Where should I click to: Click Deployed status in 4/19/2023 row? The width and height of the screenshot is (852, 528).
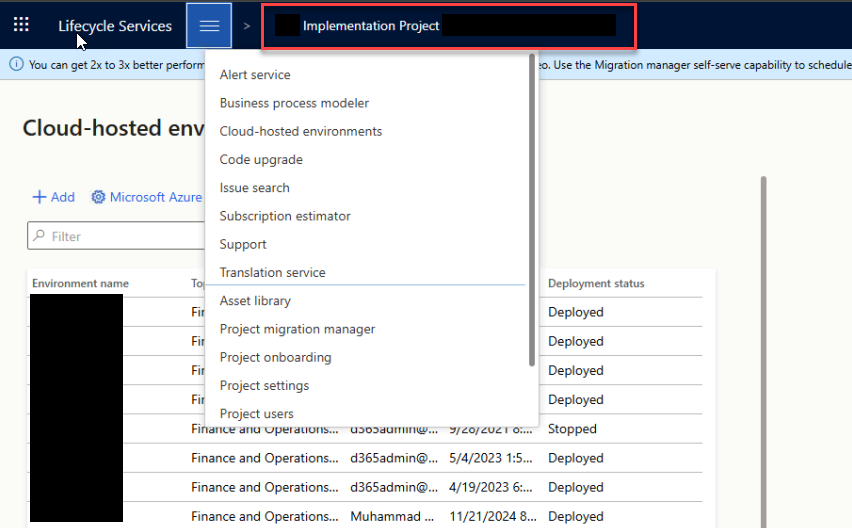pyautogui.click(x=575, y=487)
